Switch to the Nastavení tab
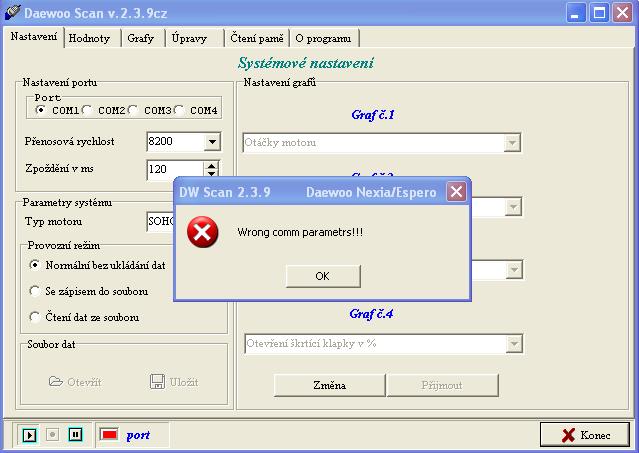639x453 pixels. [x=33, y=37]
